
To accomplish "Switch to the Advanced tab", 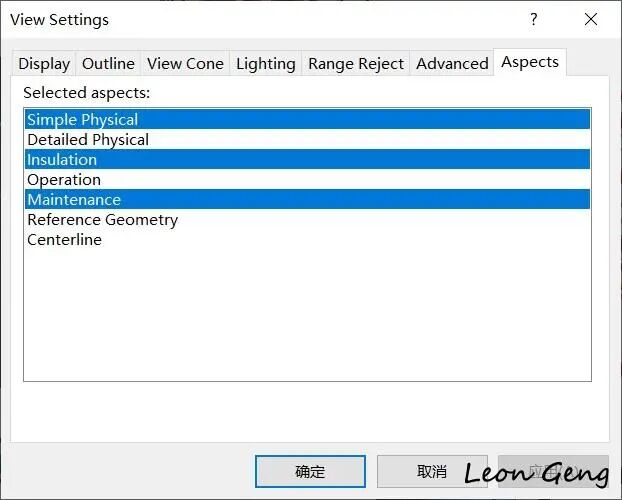I will (452, 63).
